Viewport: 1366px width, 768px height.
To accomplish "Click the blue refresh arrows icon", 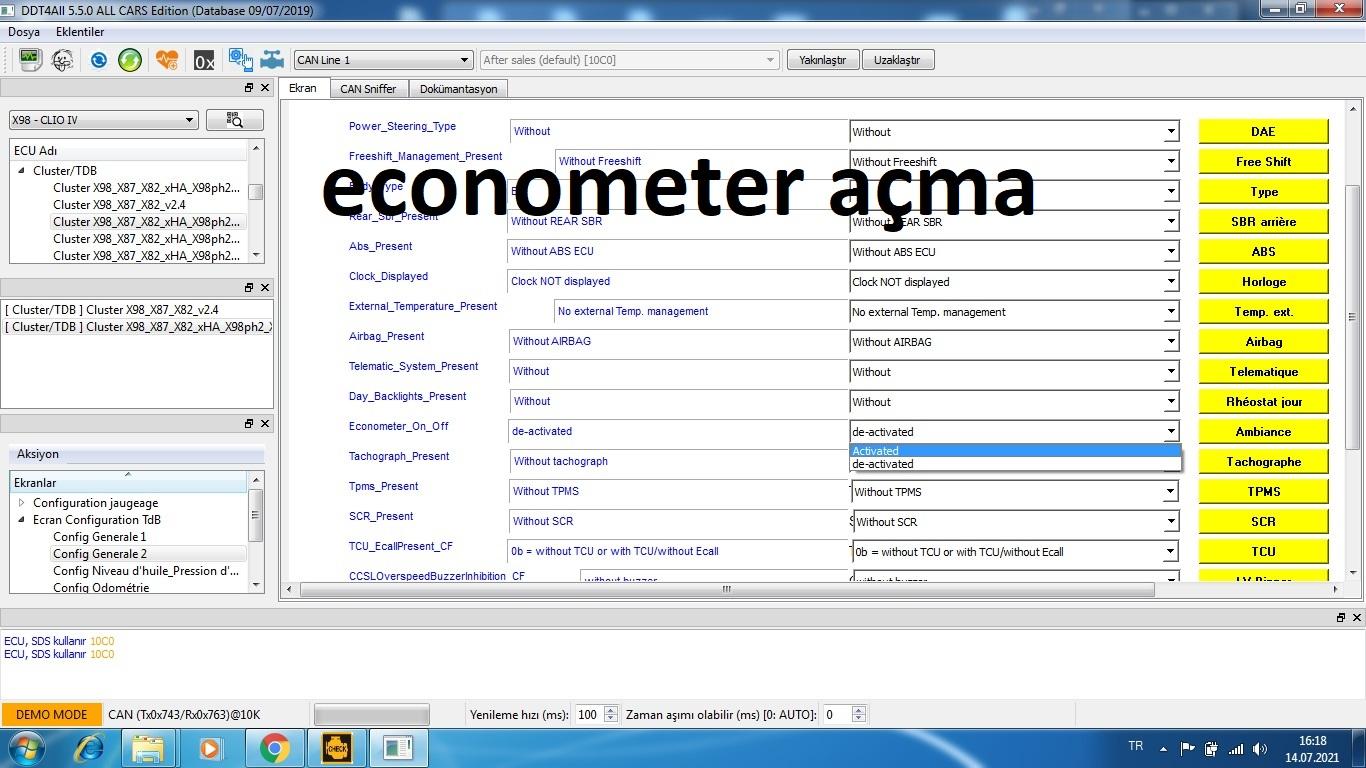I will [98, 60].
